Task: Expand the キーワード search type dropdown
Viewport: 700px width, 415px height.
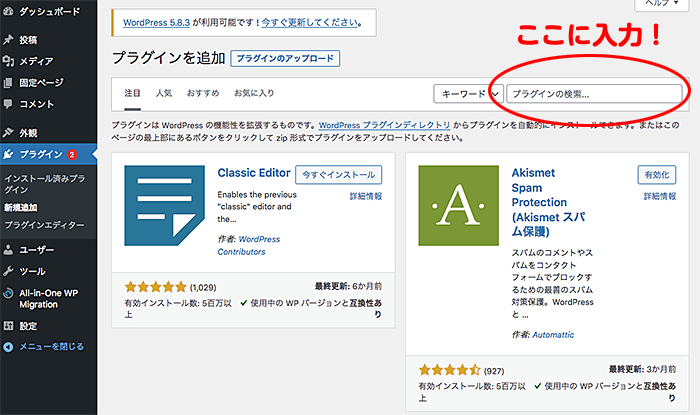Action: [468, 94]
